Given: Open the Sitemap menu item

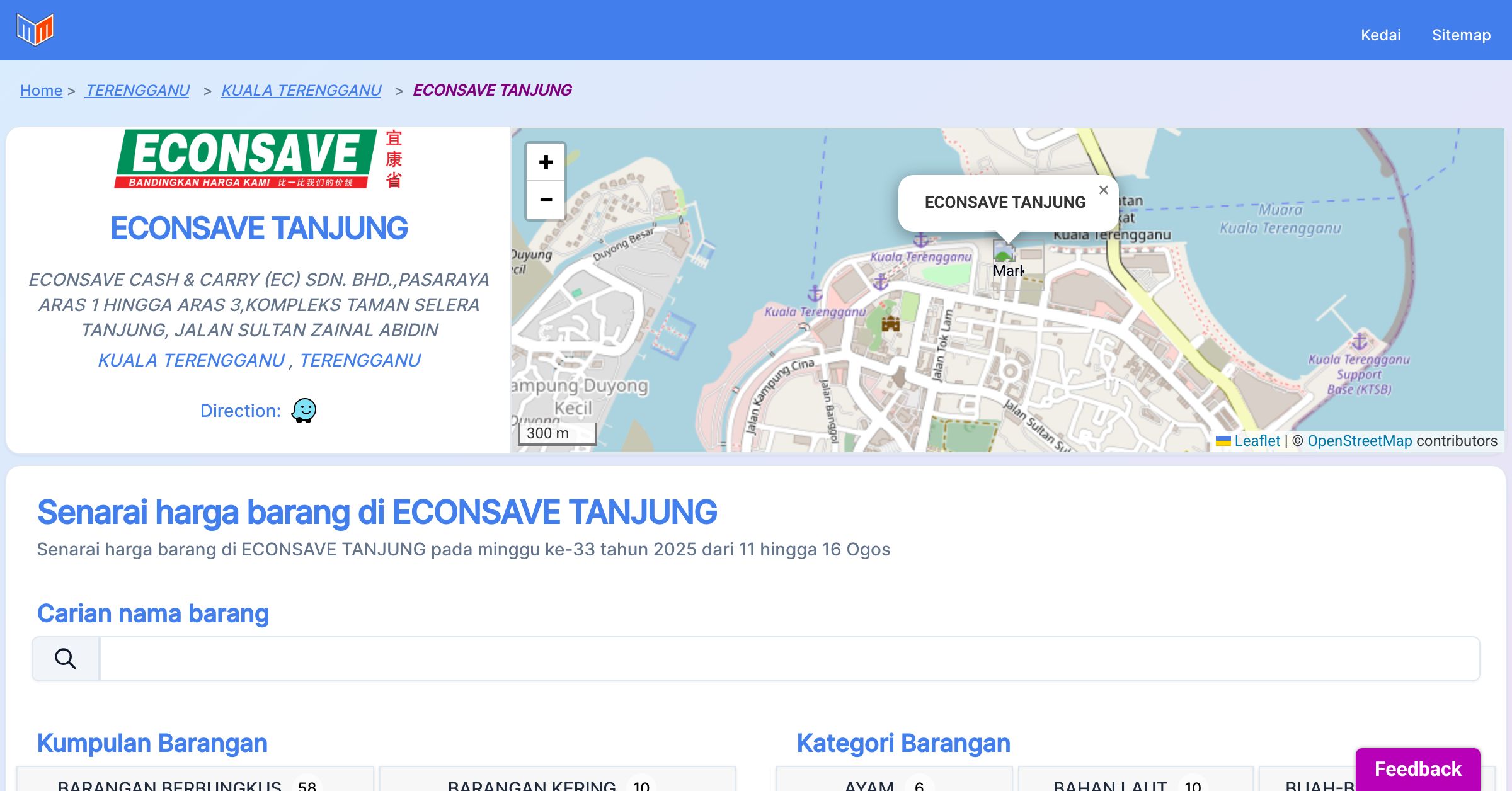Looking at the screenshot, I should (1461, 35).
